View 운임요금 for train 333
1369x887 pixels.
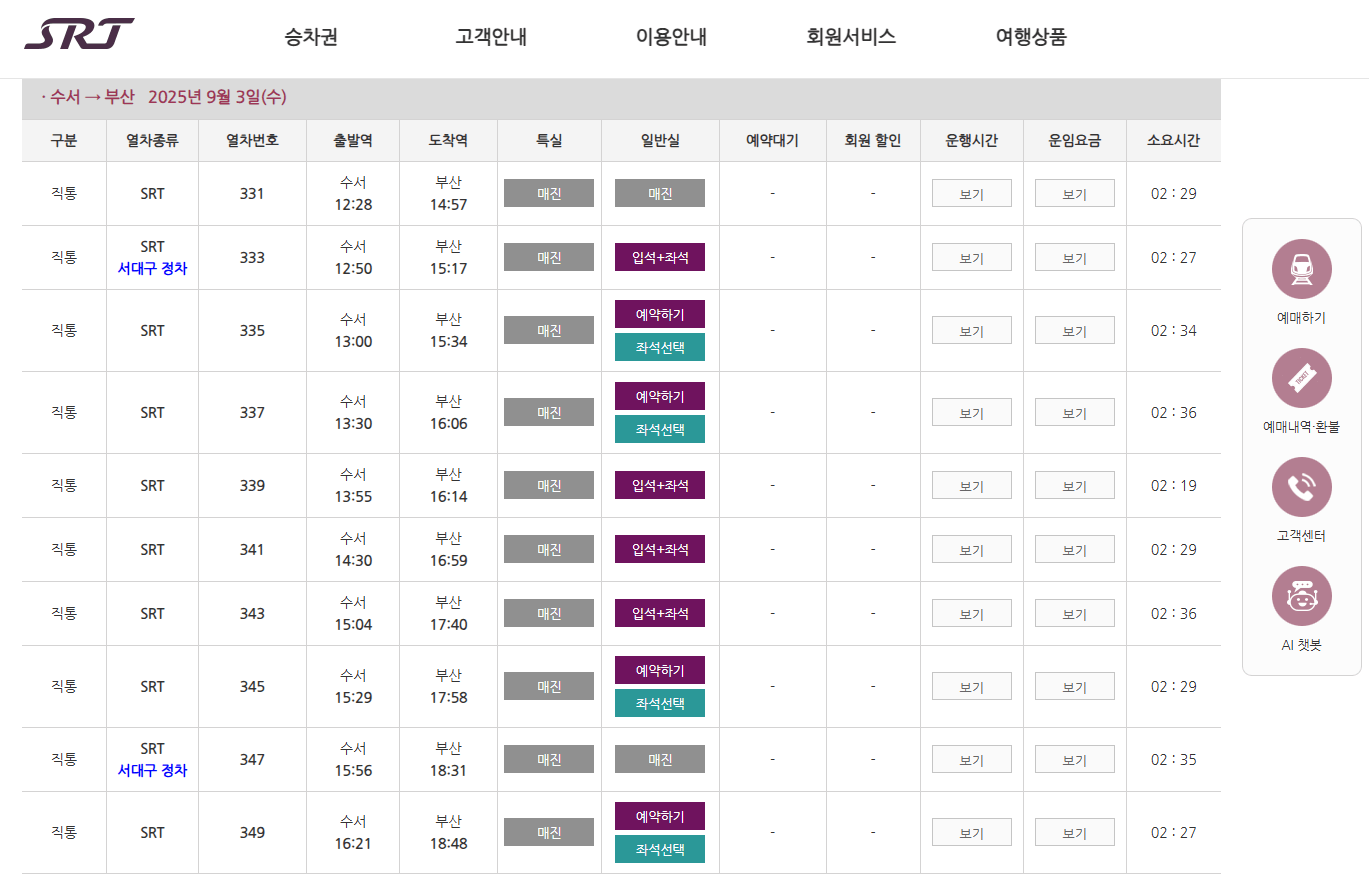pos(1075,257)
